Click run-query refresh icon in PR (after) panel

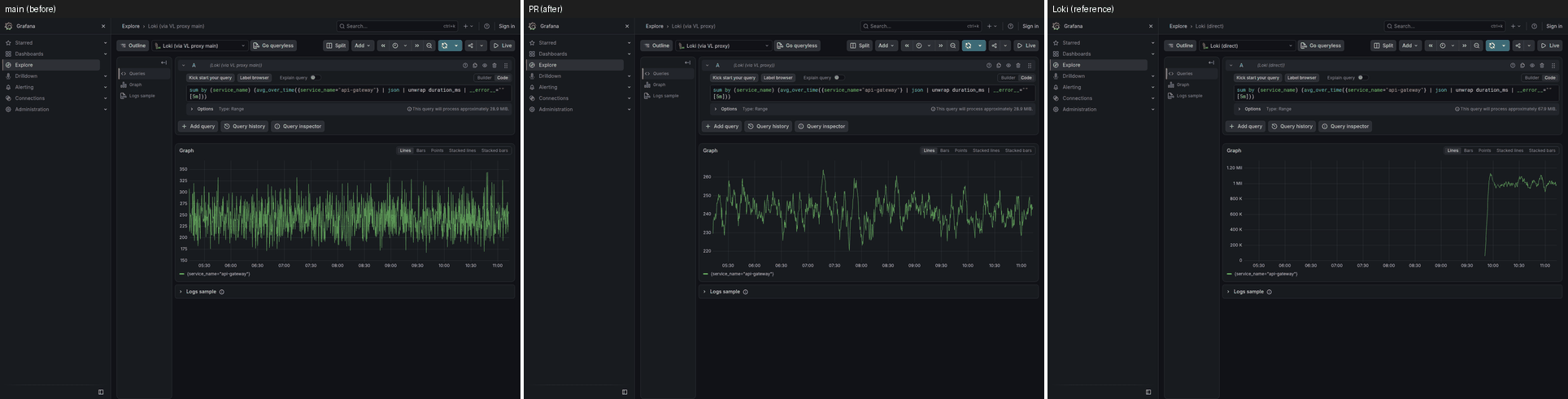[968, 46]
